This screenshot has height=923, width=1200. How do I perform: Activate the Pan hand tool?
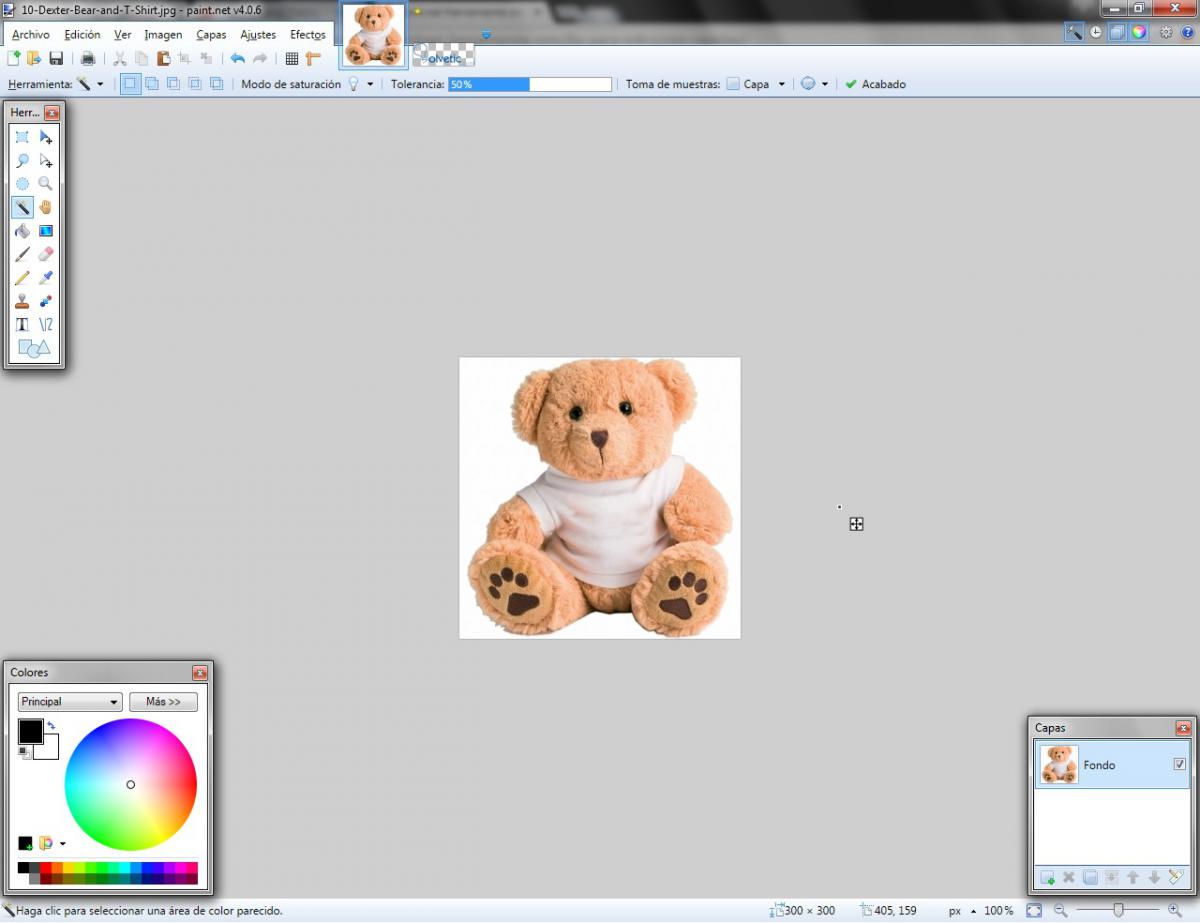pyautogui.click(x=45, y=207)
